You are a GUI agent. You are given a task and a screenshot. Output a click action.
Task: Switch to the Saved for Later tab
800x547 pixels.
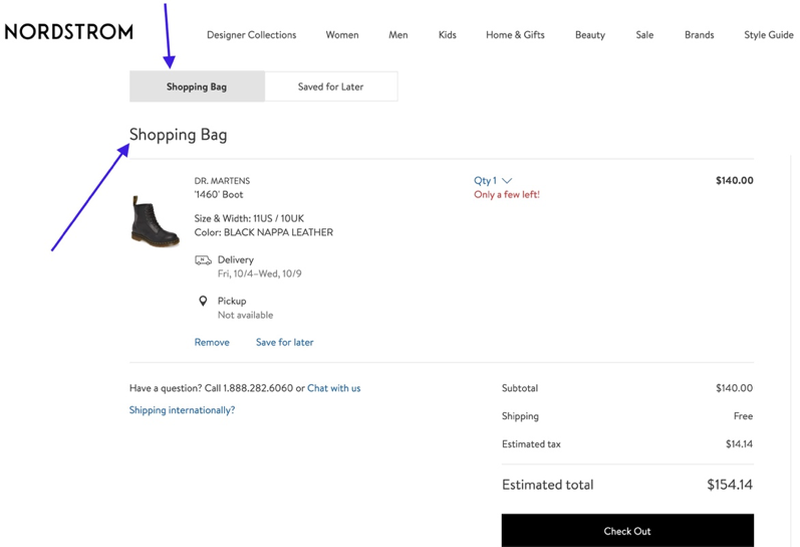331,86
